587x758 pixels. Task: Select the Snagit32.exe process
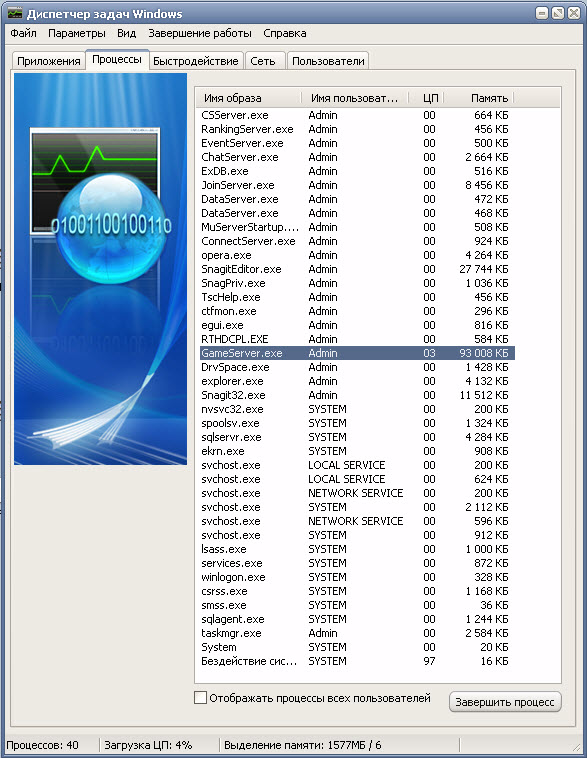tap(357, 395)
